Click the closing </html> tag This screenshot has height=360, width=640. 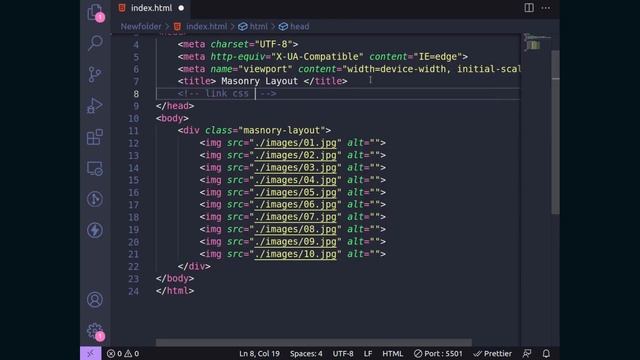[x=175, y=291]
